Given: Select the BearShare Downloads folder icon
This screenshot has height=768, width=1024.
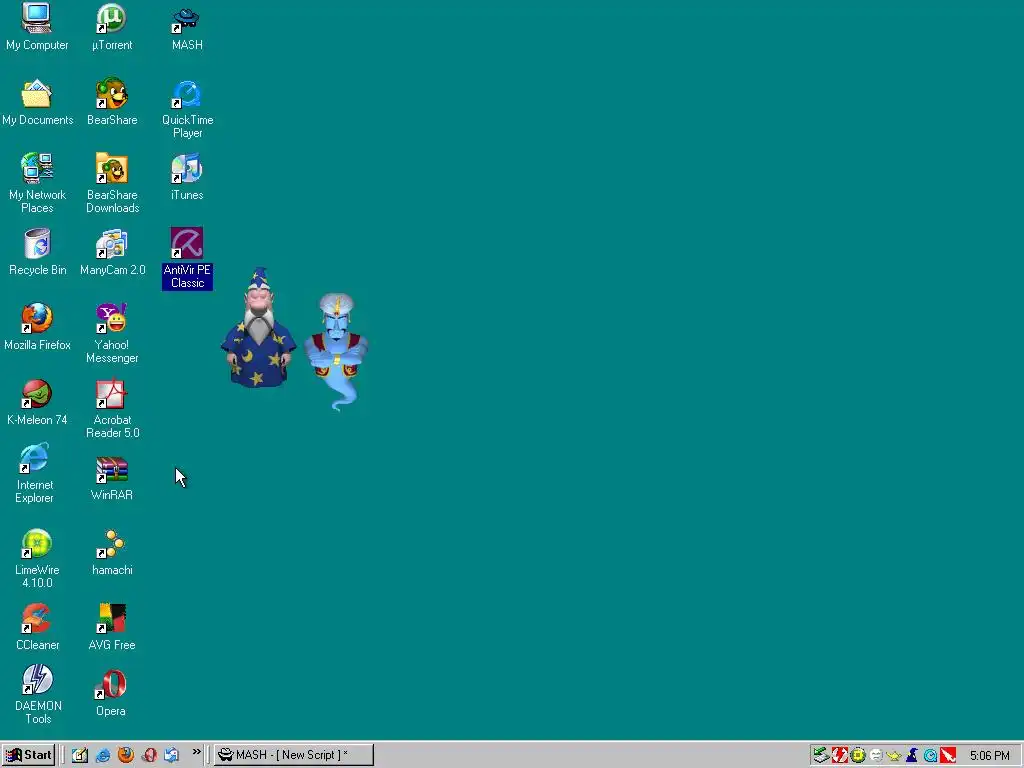Looking at the screenshot, I should 112,184.
